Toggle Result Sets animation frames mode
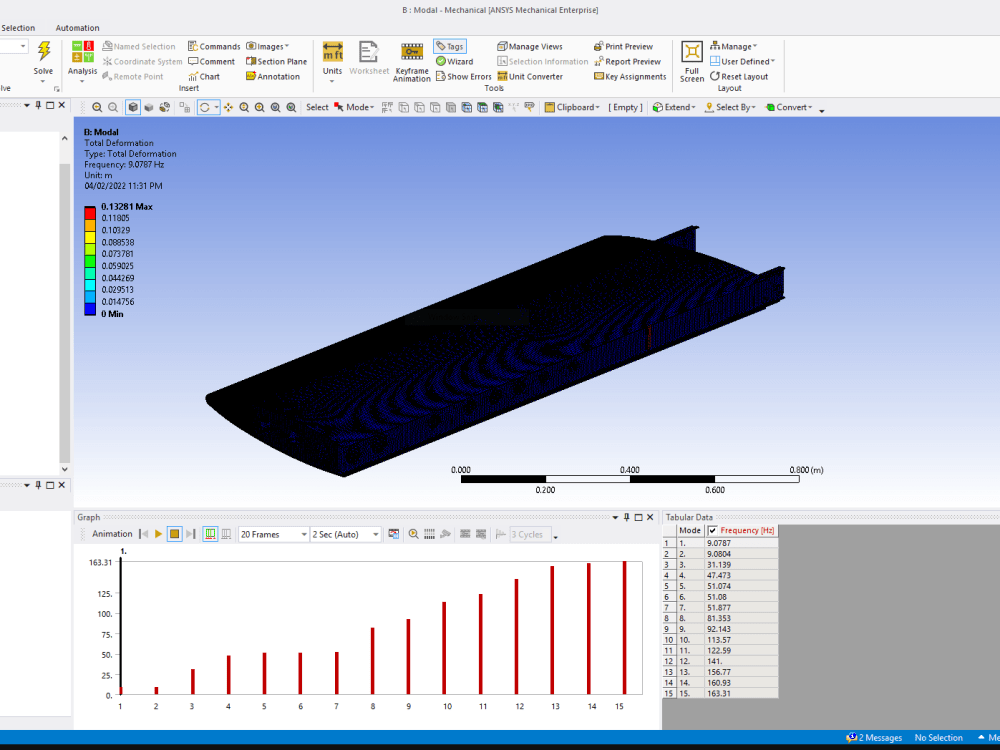 226,534
